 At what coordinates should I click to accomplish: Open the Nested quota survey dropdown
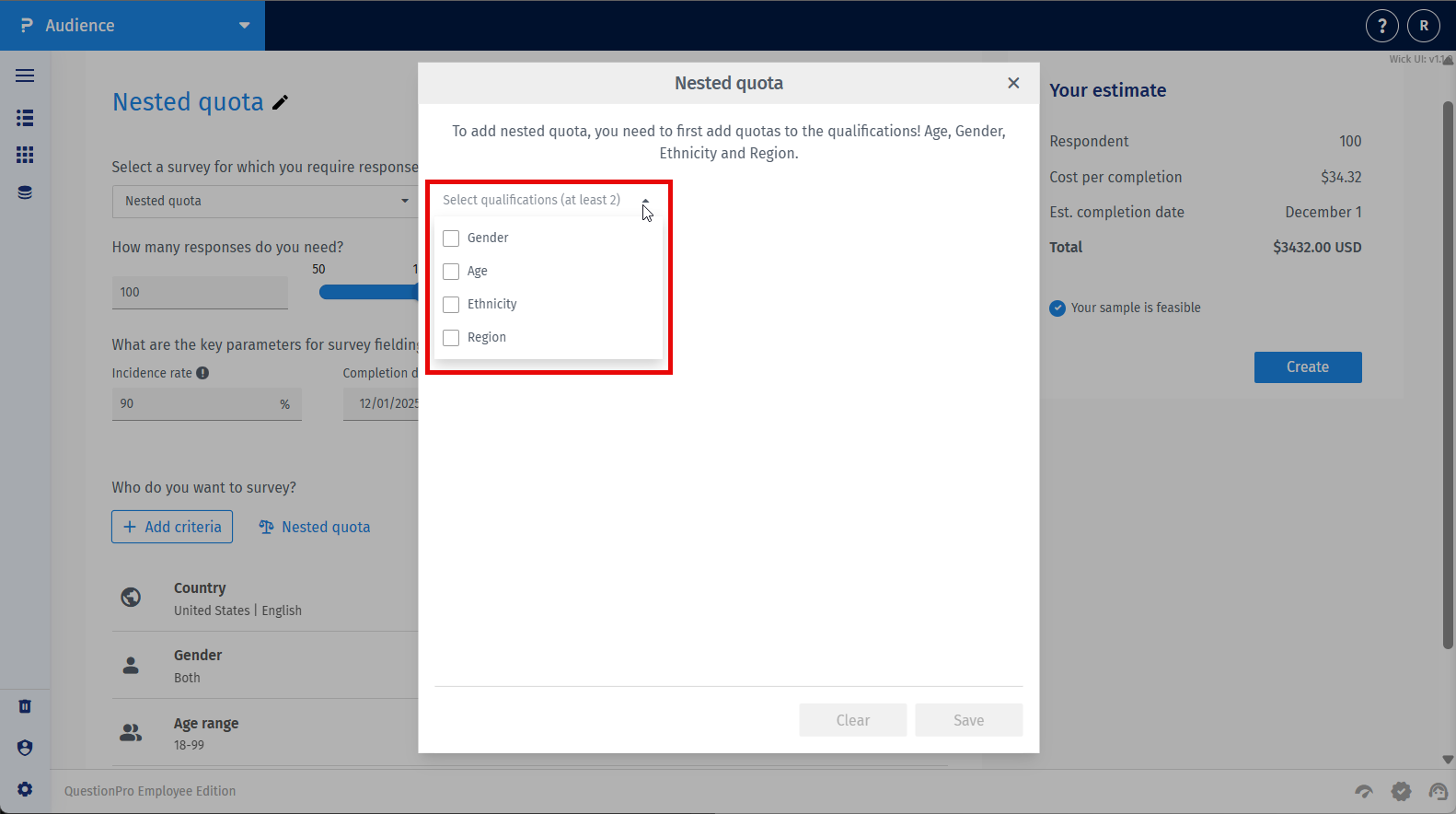[x=265, y=201]
